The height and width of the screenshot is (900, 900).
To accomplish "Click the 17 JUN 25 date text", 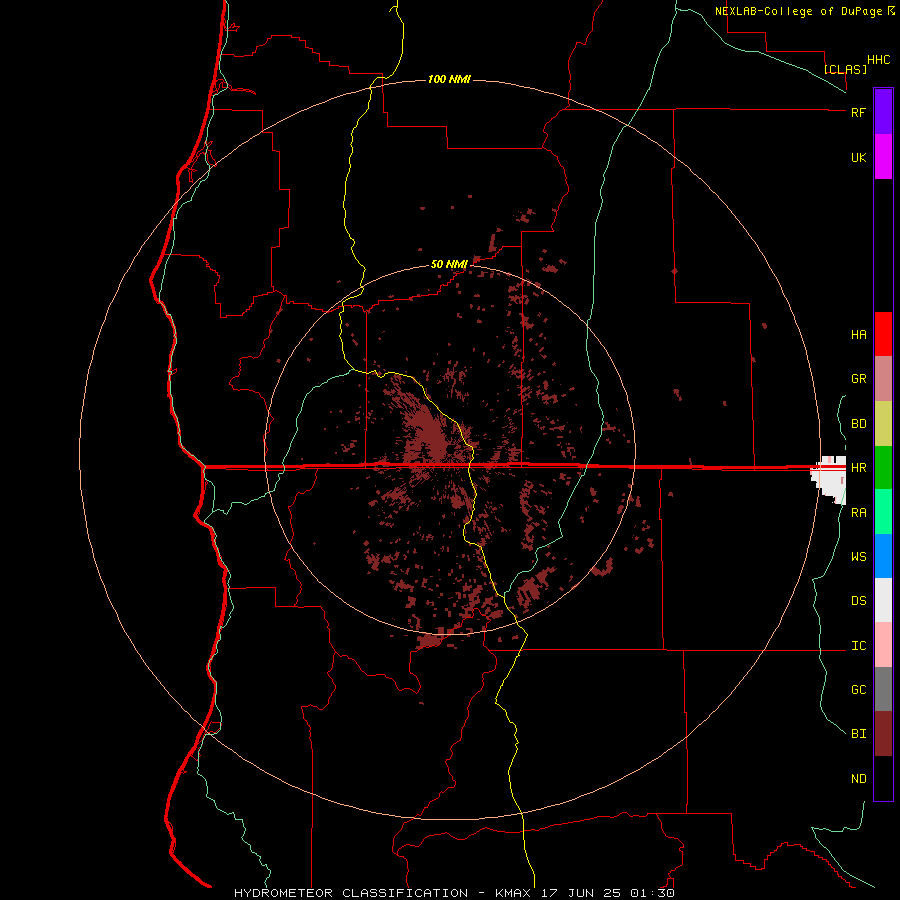I will tap(581, 893).
